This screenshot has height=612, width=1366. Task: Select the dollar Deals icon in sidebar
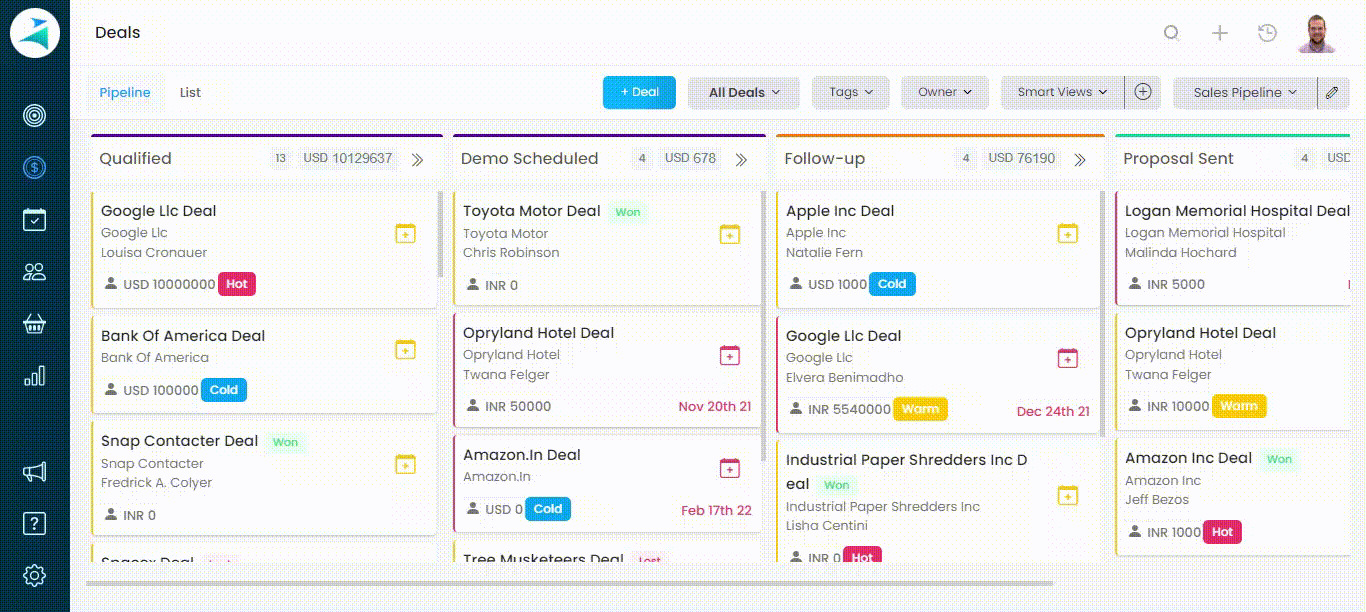click(x=35, y=167)
